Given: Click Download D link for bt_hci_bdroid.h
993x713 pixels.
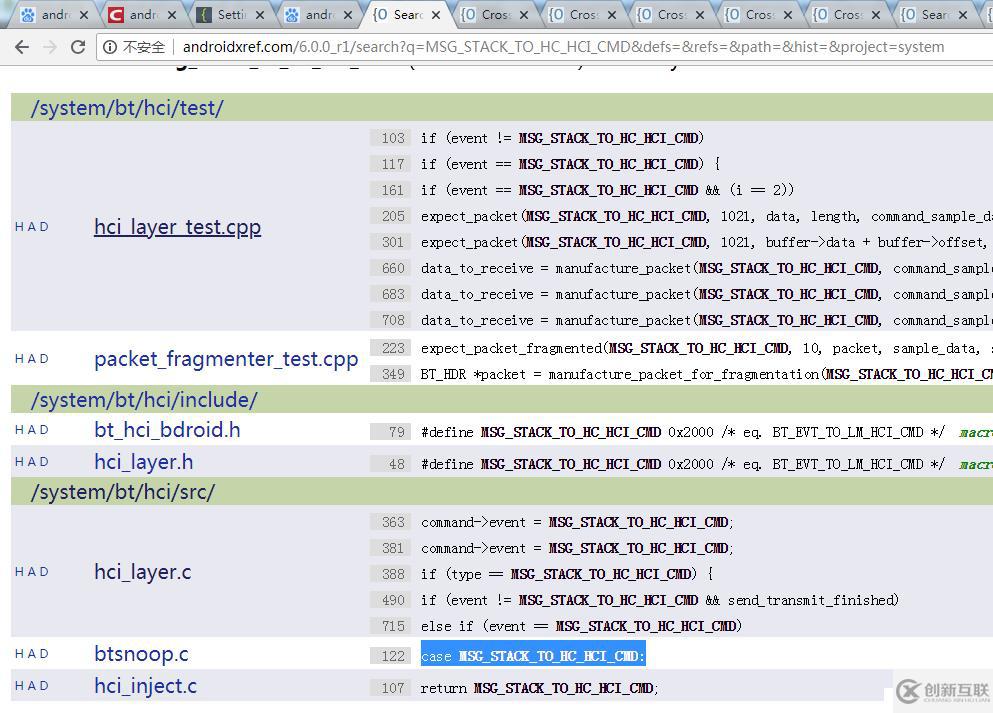Looking at the screenshot, I should tap(44, 430).
